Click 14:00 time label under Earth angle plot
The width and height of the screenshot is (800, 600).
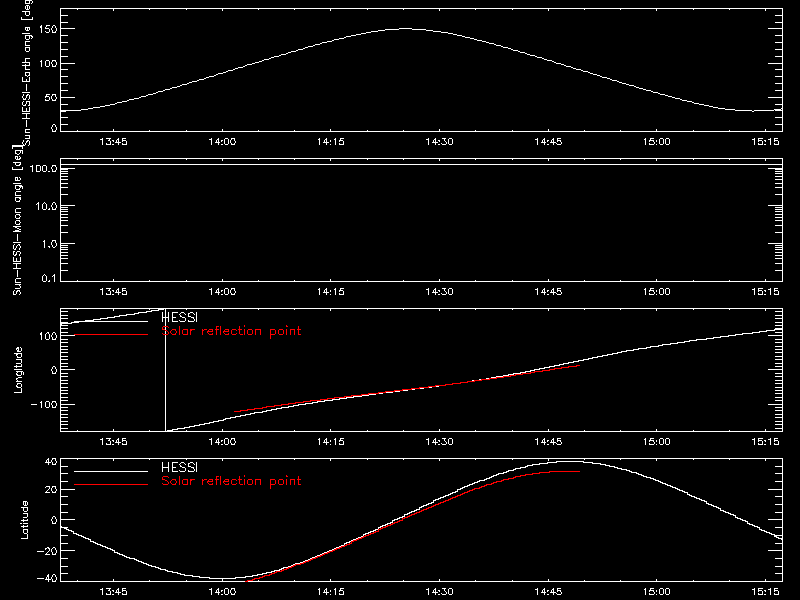222,142
